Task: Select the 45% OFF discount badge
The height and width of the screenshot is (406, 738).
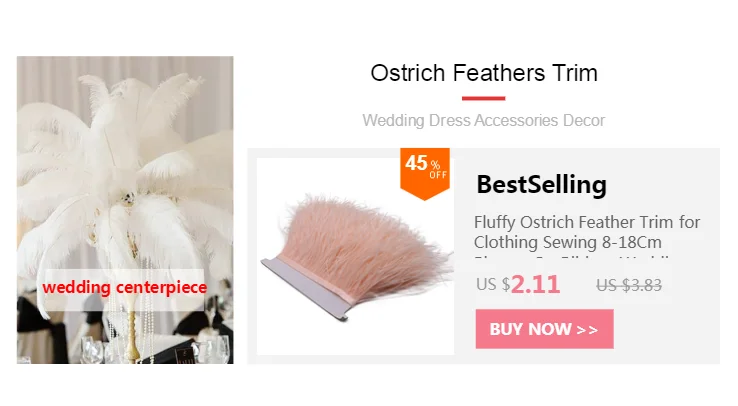Action: tap(425, 173)
